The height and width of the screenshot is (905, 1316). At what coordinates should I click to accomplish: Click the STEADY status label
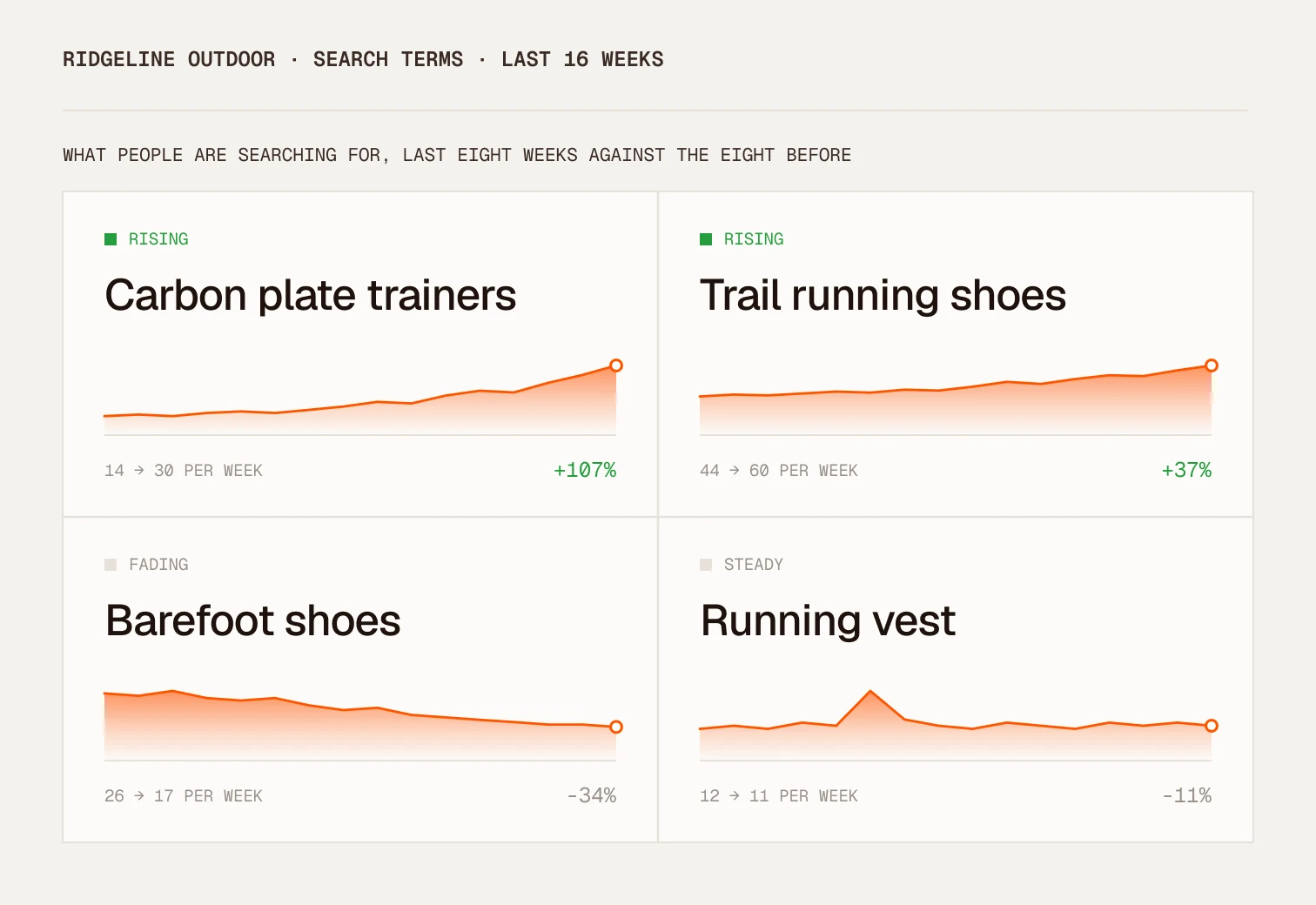754,565
